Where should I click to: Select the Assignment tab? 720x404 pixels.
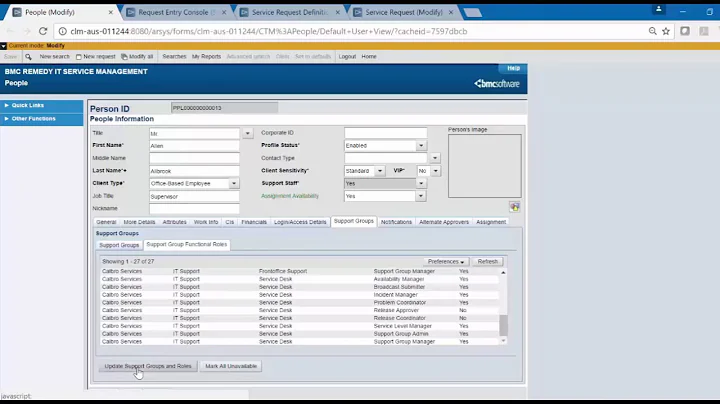(491, 222)
